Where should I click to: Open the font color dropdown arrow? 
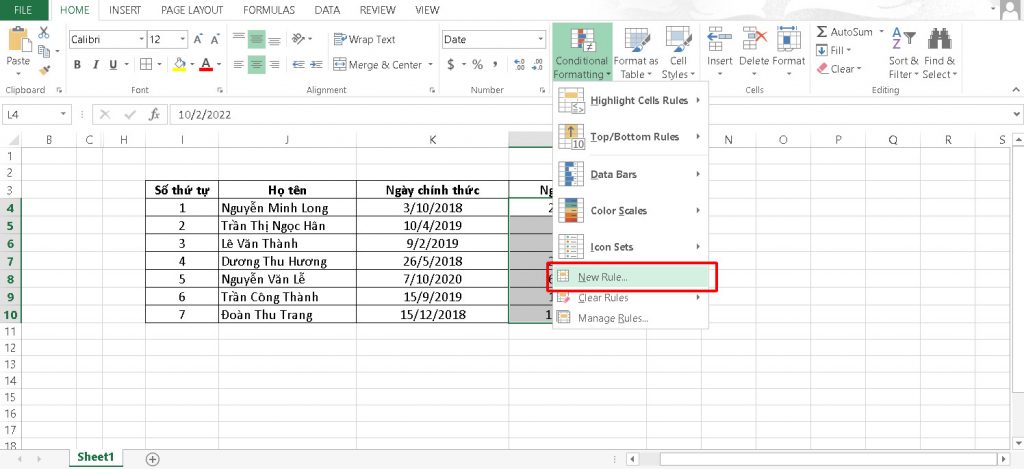pyautogui.click(x=219, y=65)
